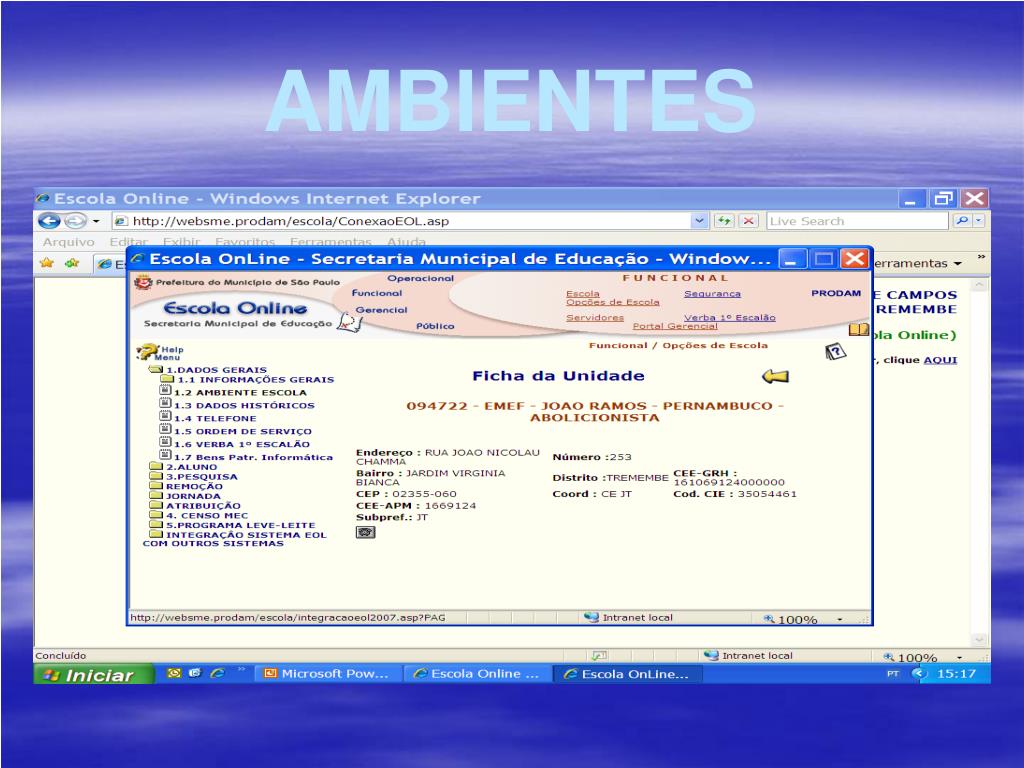Open the 1.6 Verba 1º Escalão page icon
Image resolution: width=1024 pixels, height=768 pixels.
click(165, 442)
